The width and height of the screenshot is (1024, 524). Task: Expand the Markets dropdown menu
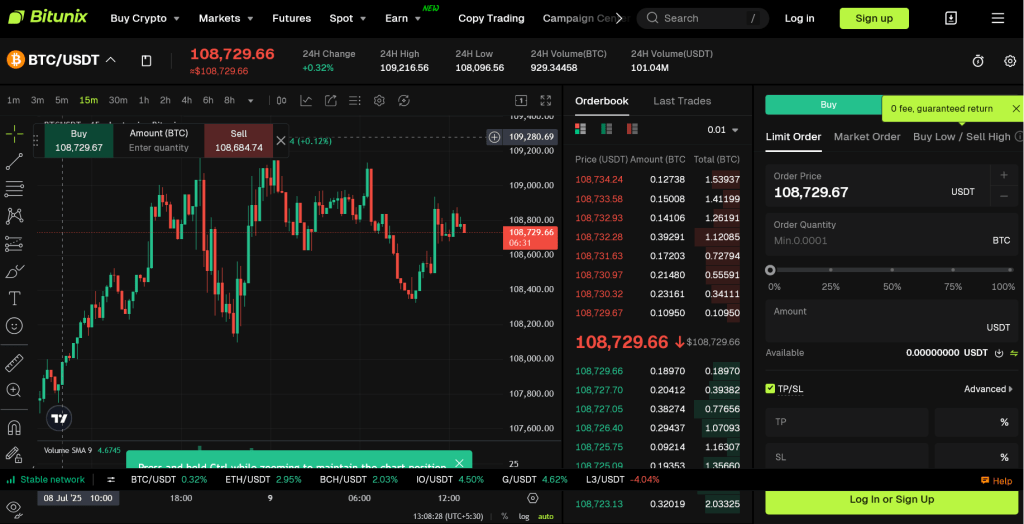226,18
